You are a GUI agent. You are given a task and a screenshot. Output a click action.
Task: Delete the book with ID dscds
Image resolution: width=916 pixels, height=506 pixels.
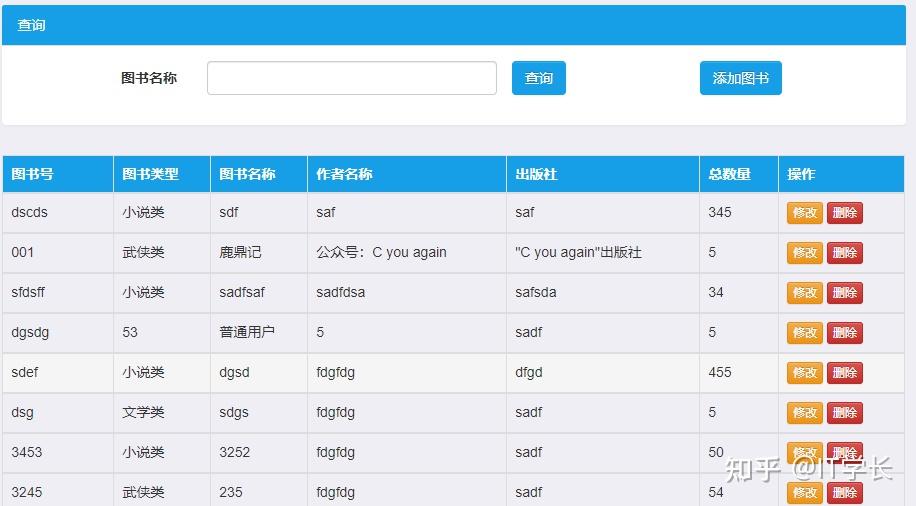[845, 213]
